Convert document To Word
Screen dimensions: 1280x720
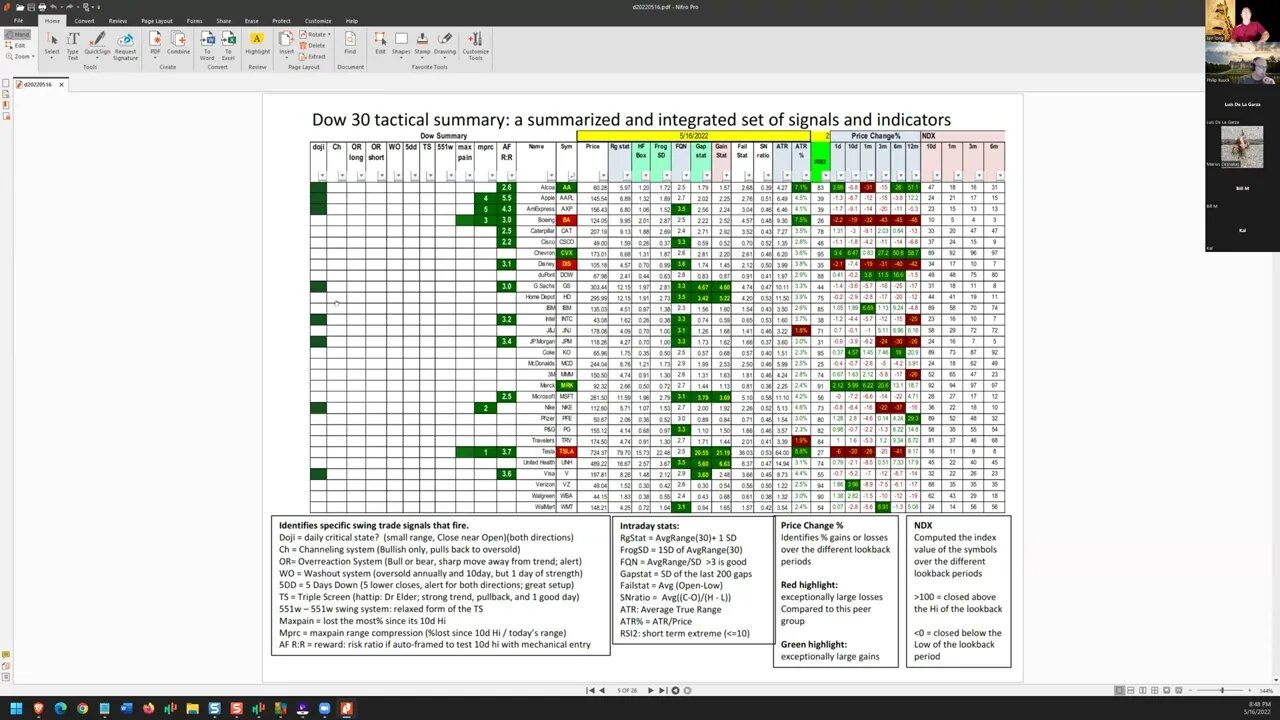point(207,45)
